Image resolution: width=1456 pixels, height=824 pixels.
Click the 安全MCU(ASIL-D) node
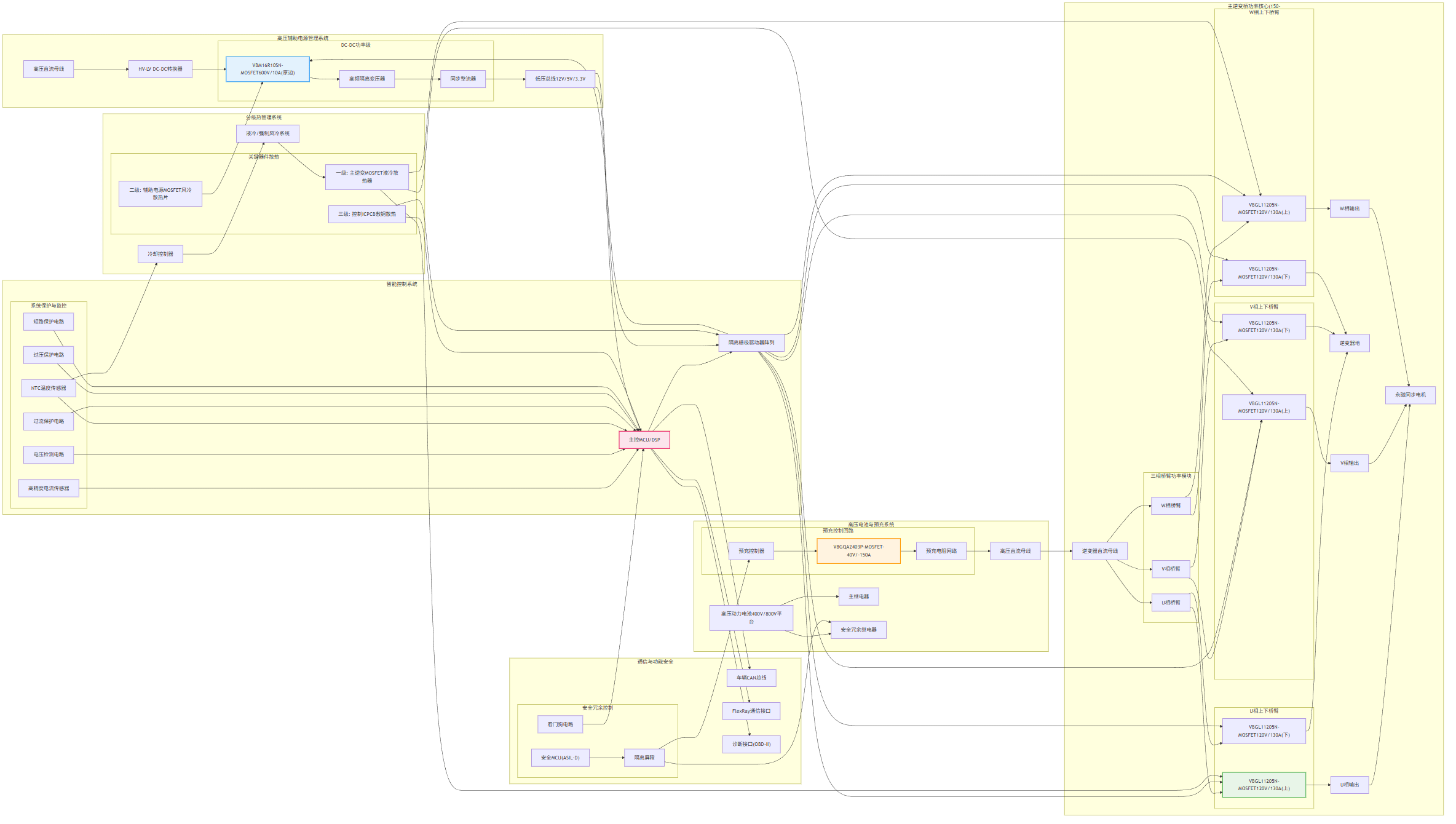pos(560,758)
